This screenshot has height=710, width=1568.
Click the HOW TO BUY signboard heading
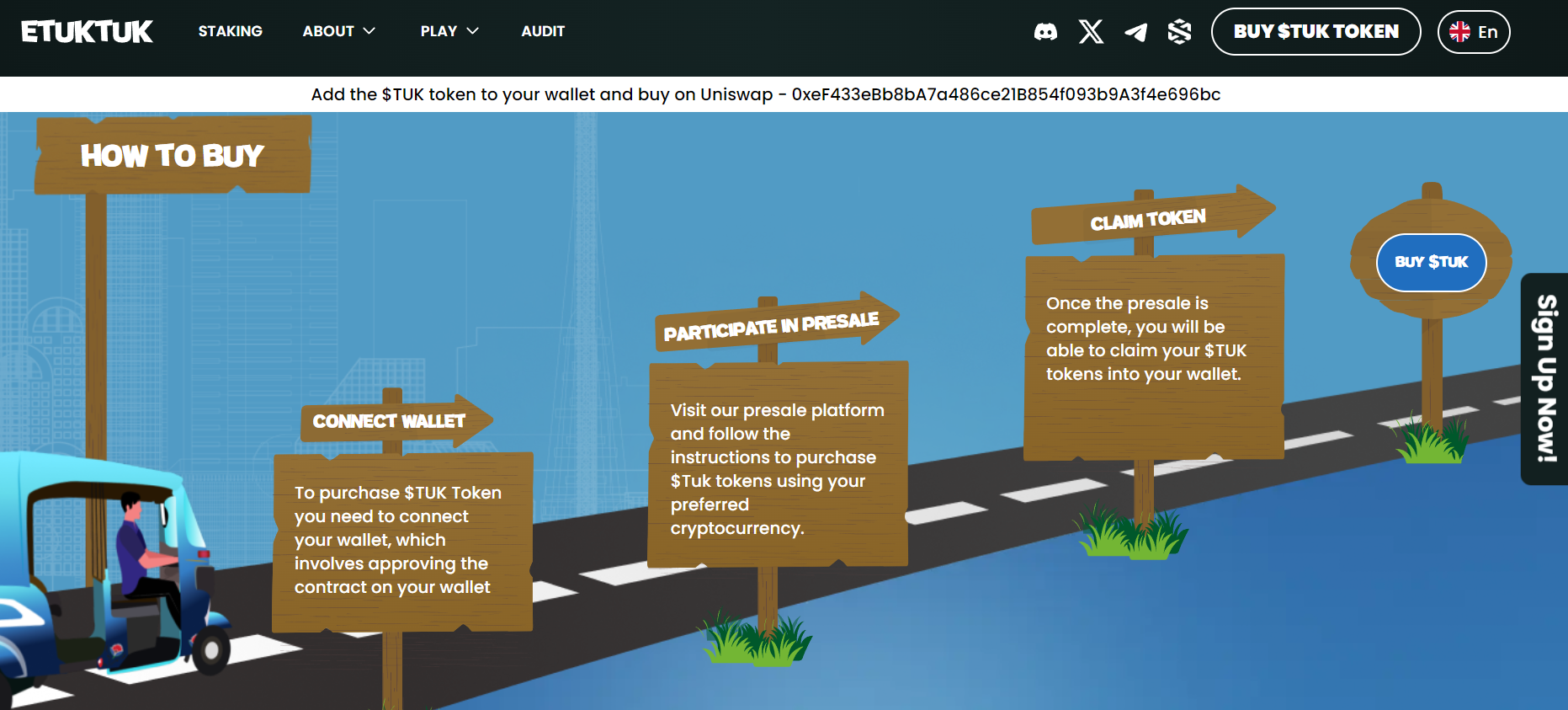pyautogui.click(x=173, y=155)
